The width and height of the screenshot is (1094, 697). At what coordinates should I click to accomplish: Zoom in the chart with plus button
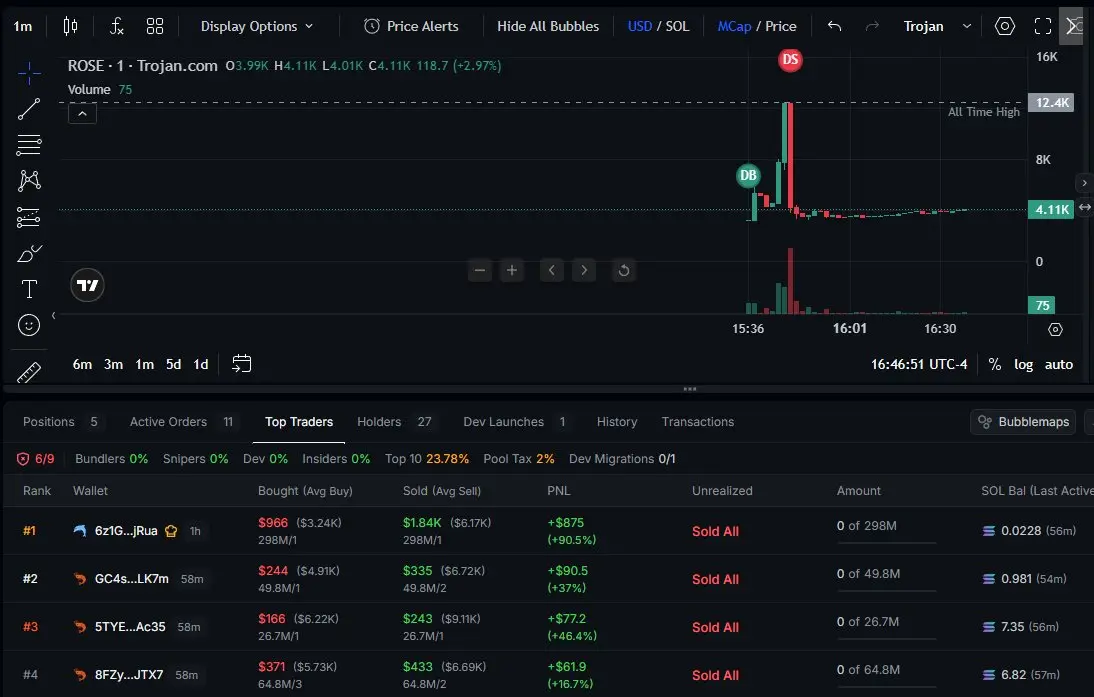coord(511,270)
